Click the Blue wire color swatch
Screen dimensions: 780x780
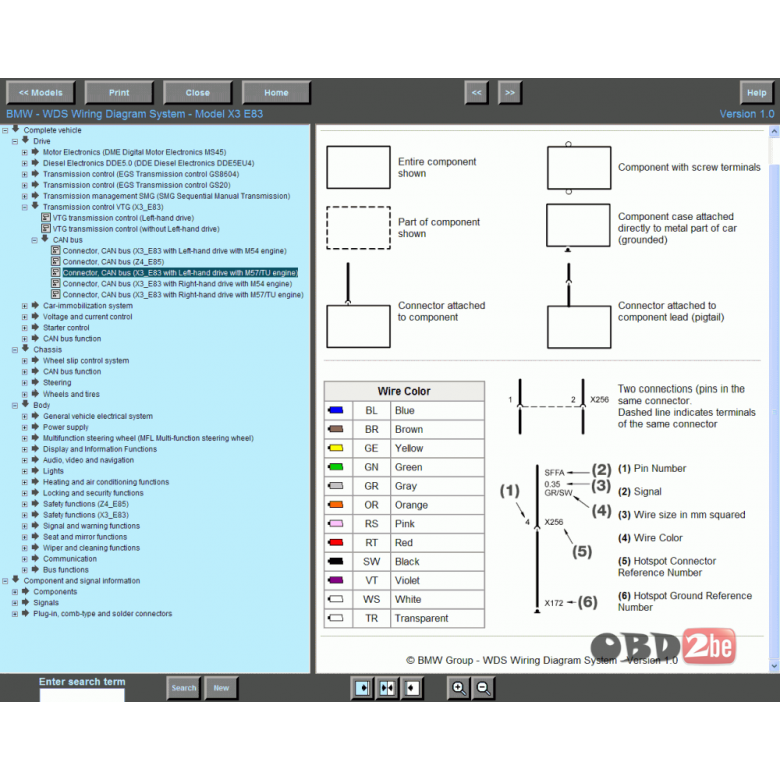pyautogui.click(x=336, y=410)
